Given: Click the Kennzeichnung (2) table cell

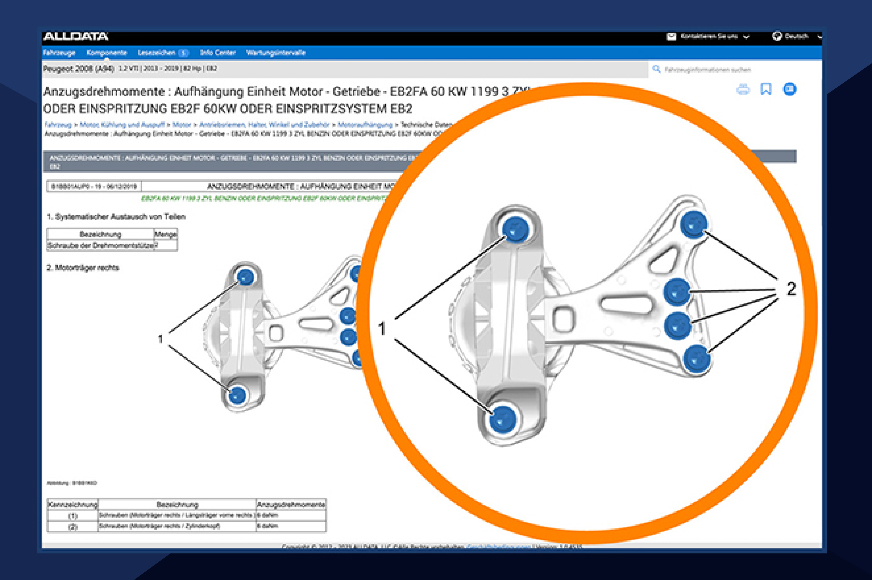Looking at the screenshot, I should click(x=73, y=527).
